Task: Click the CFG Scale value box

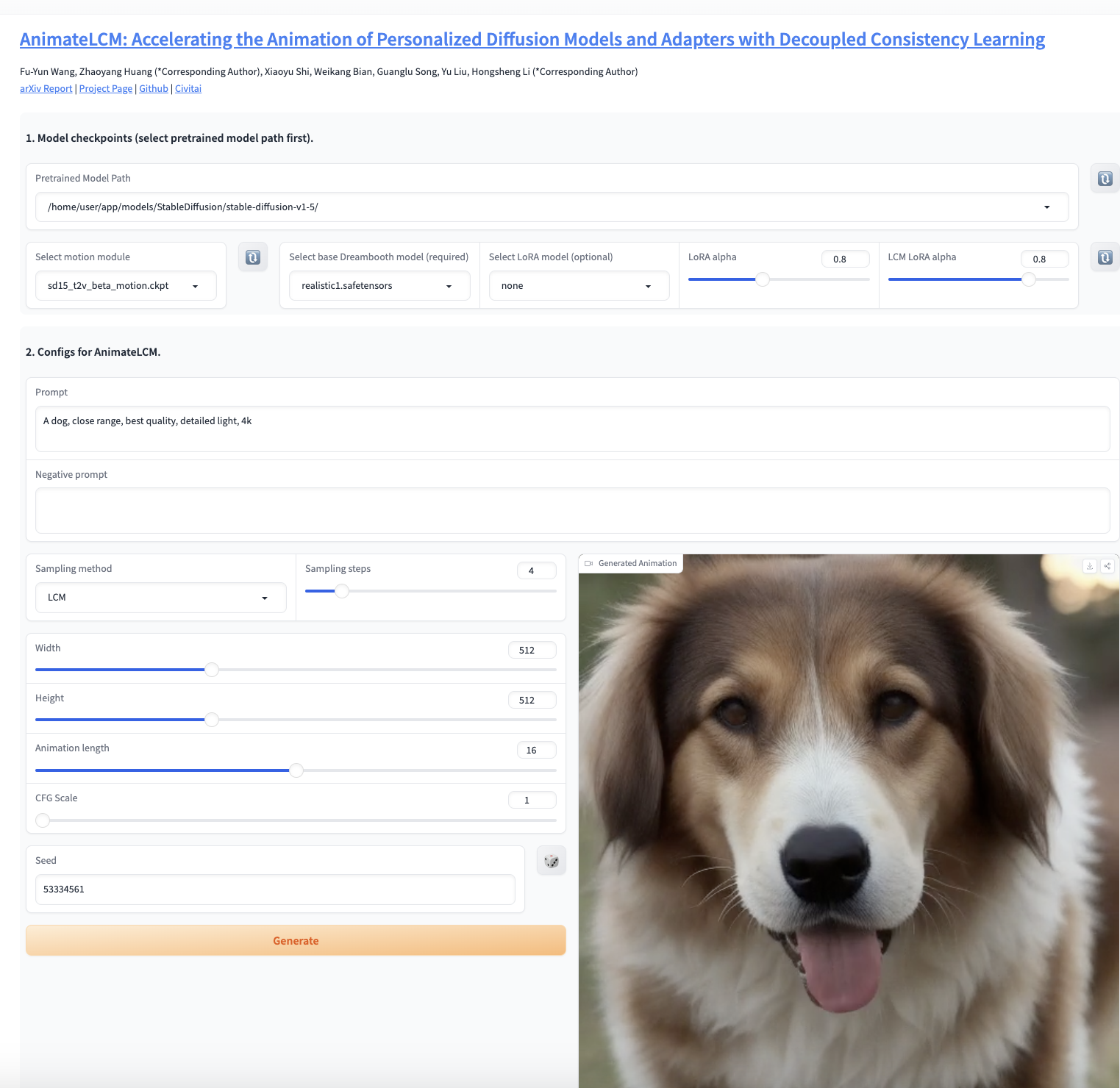Action: 532,800
